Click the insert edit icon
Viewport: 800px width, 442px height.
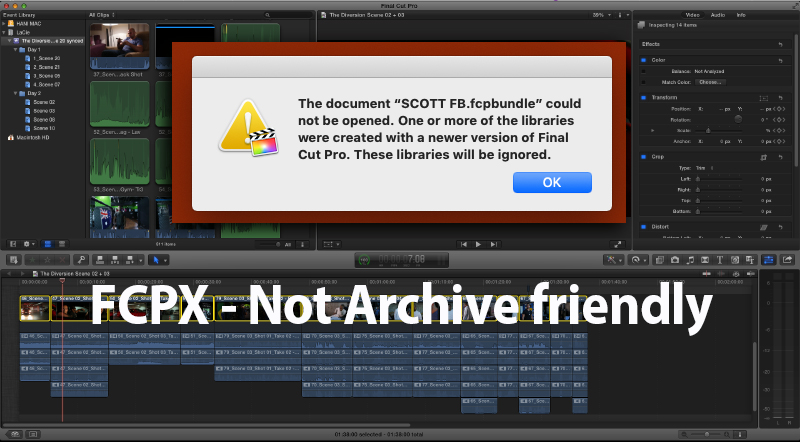click(x=115, y=260)
